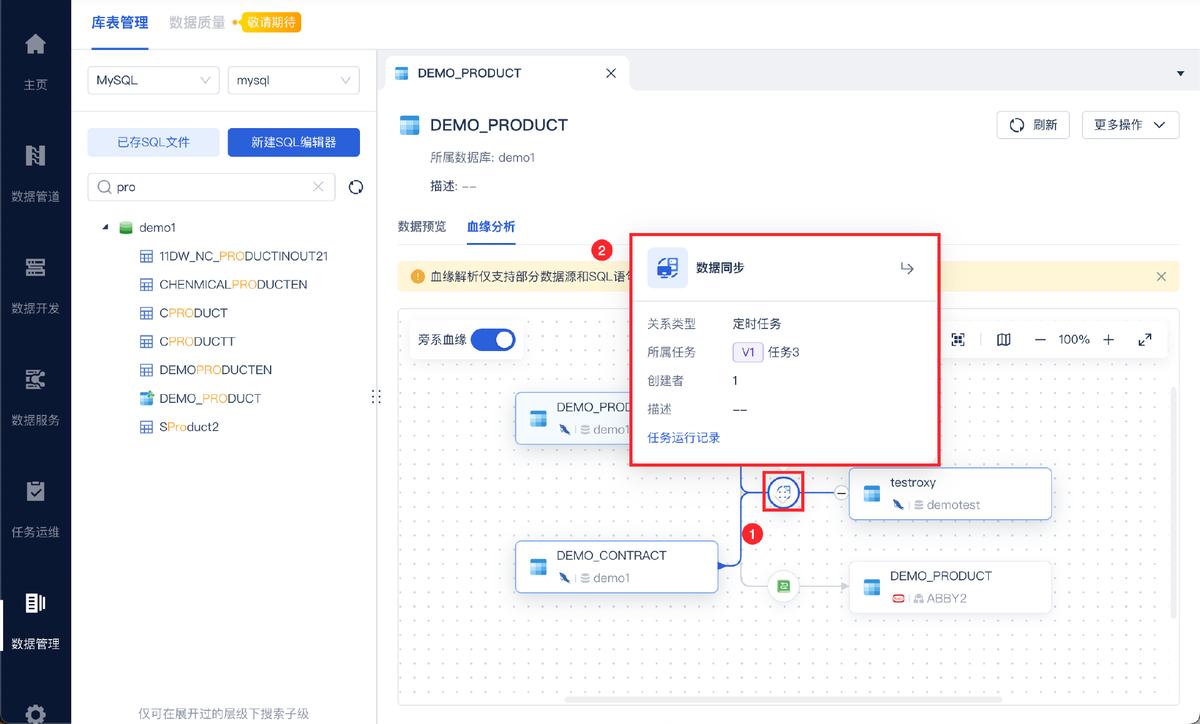This screenshot has width=1200, height=724.
Task: Toggle the minimap icon in canvas toolbar
Action: (x=1003, y=340)
